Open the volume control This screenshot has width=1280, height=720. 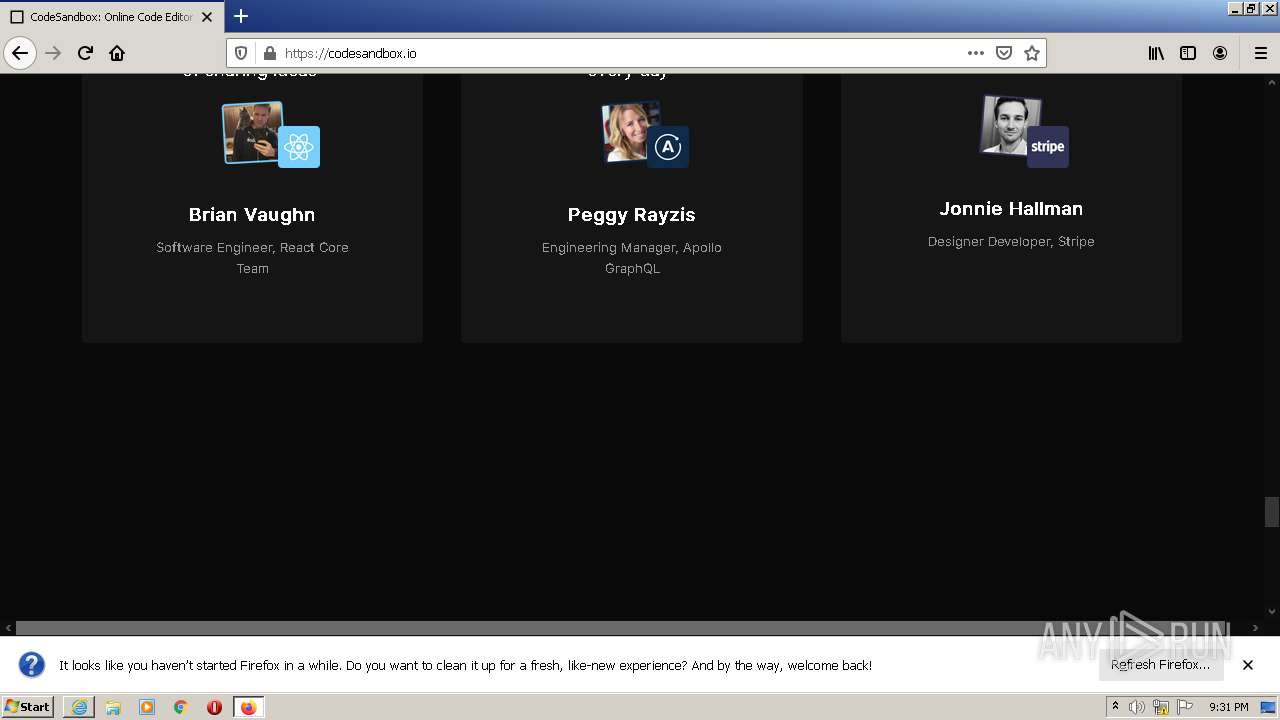(x=1137, y=707)
